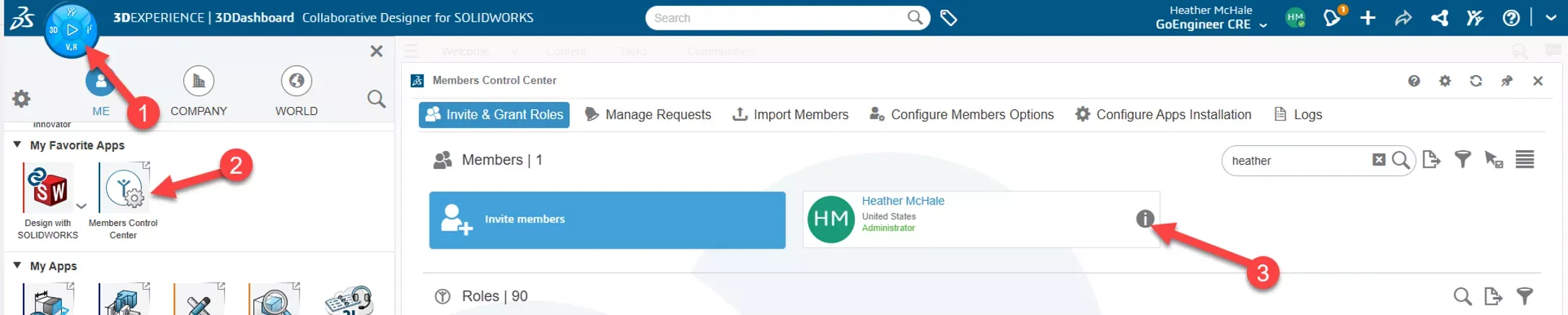Screen dimensions: 1568x315
Task: Filter the Roles list
Action: [x=1525, y=295]
